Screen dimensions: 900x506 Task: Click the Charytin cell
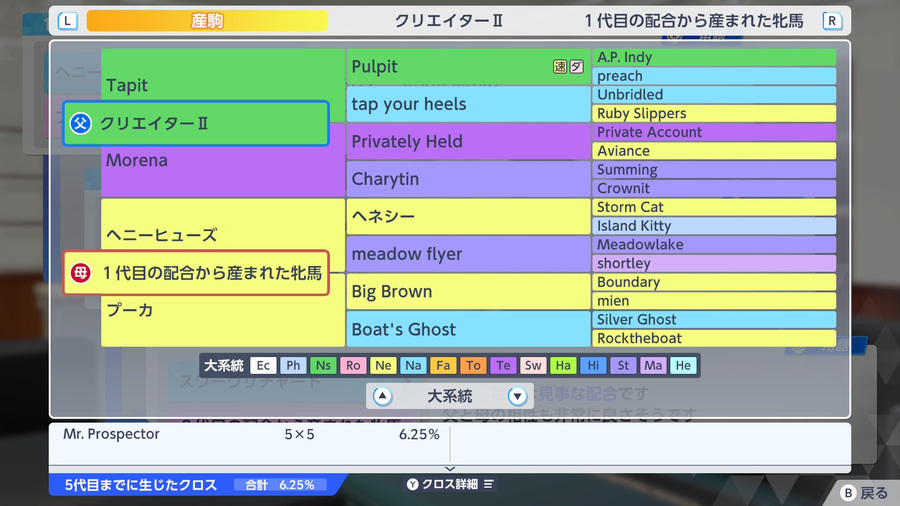pos(468,179)
